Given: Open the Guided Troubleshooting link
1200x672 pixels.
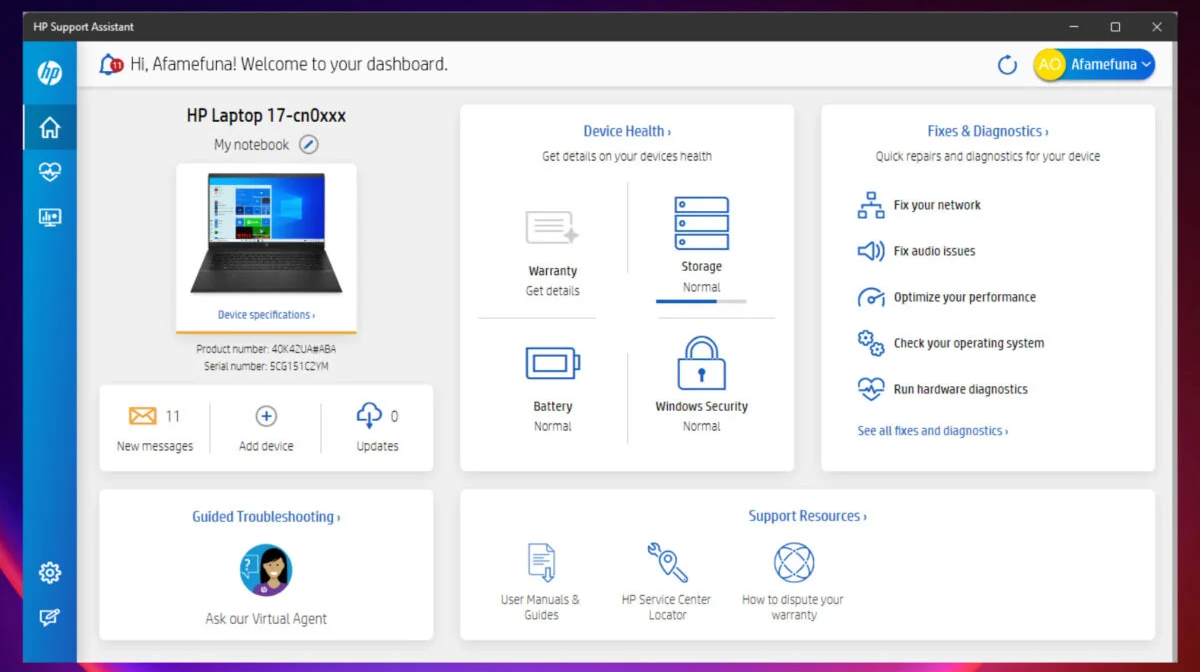Looking at the screenshot, I should pyautogui.click(x=266, y=517).
